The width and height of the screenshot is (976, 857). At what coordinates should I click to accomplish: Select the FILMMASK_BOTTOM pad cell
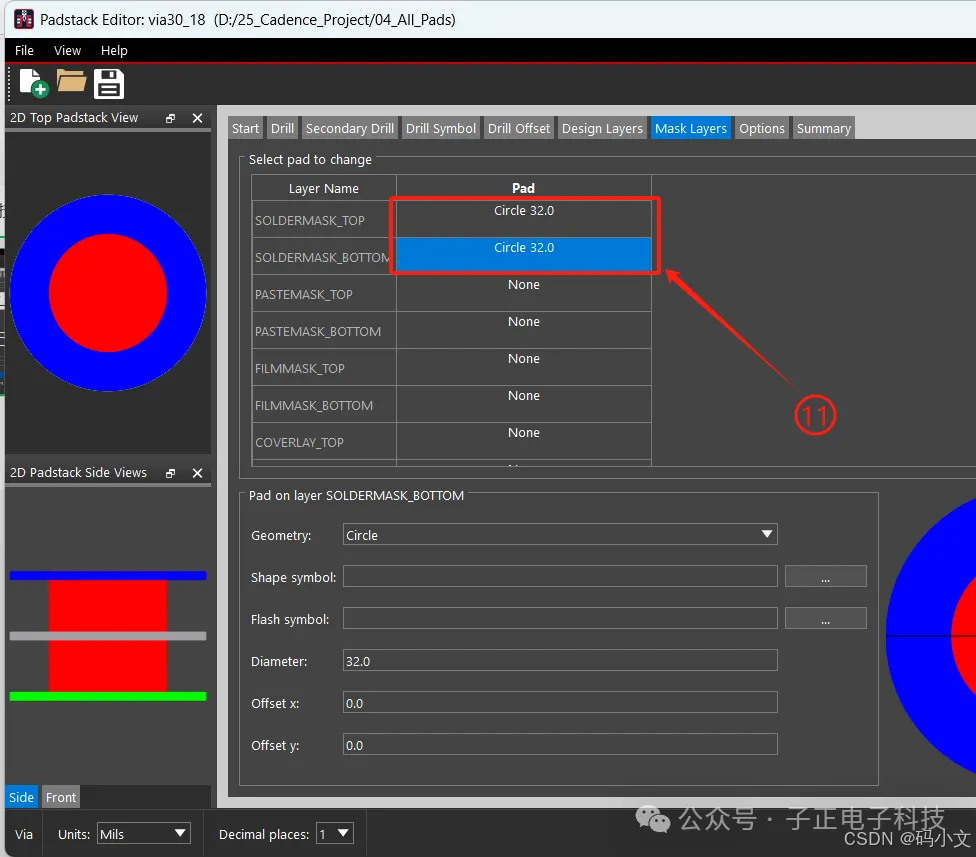click(x=523, y=403)
